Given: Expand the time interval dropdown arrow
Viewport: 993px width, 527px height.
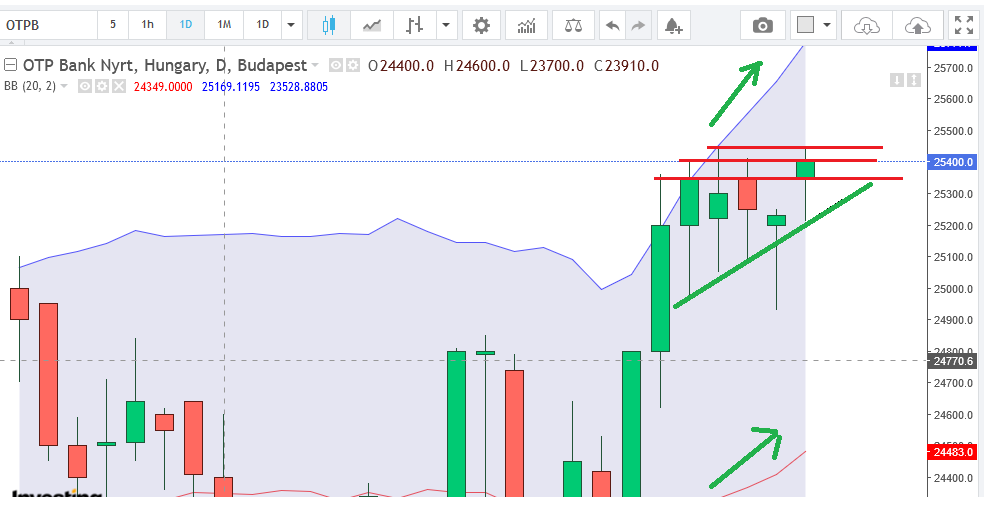Looking at the screenshot, I should [290, 25].
